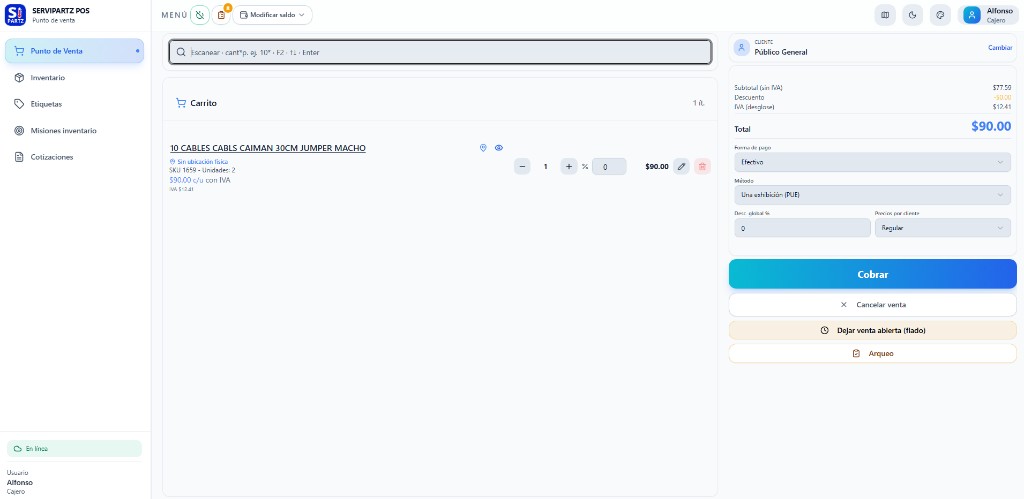Click the item quantity value 1
This screenshot has width=1024, height=499.
545,167
